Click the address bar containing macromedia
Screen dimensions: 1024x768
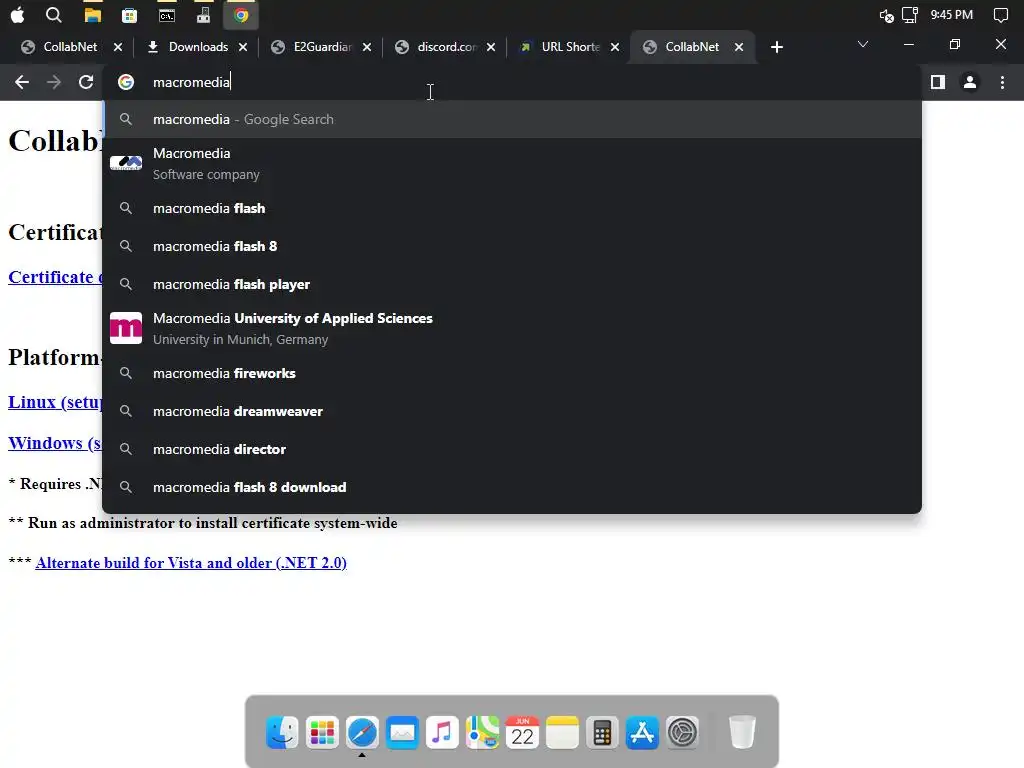click(513, 82)
